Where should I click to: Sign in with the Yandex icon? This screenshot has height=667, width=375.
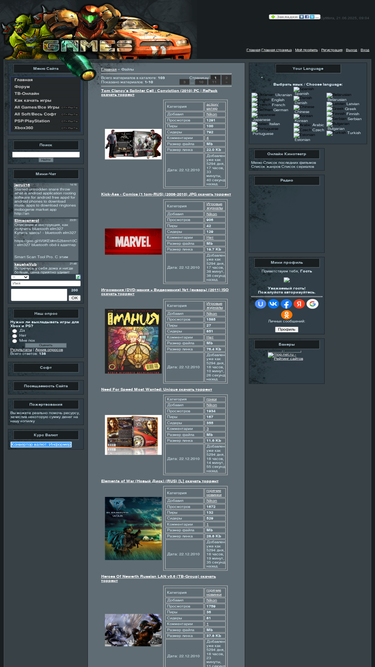pyautogui.click(x=299, y=304)
